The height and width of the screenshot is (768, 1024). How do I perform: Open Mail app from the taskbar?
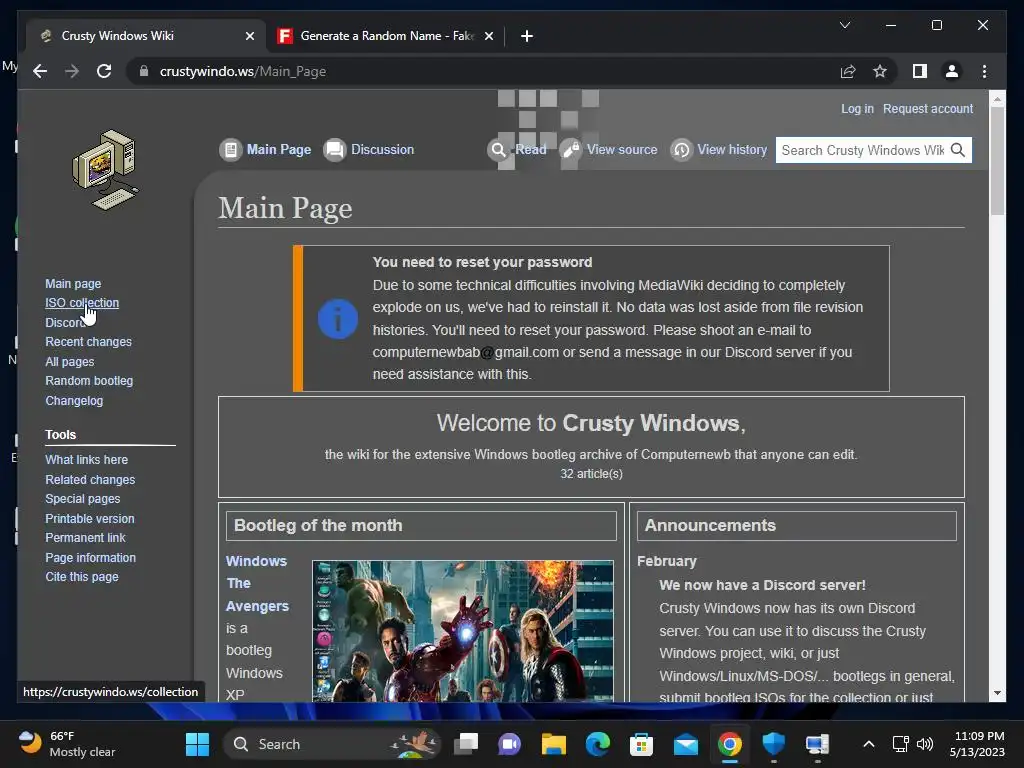click(686, 744)
